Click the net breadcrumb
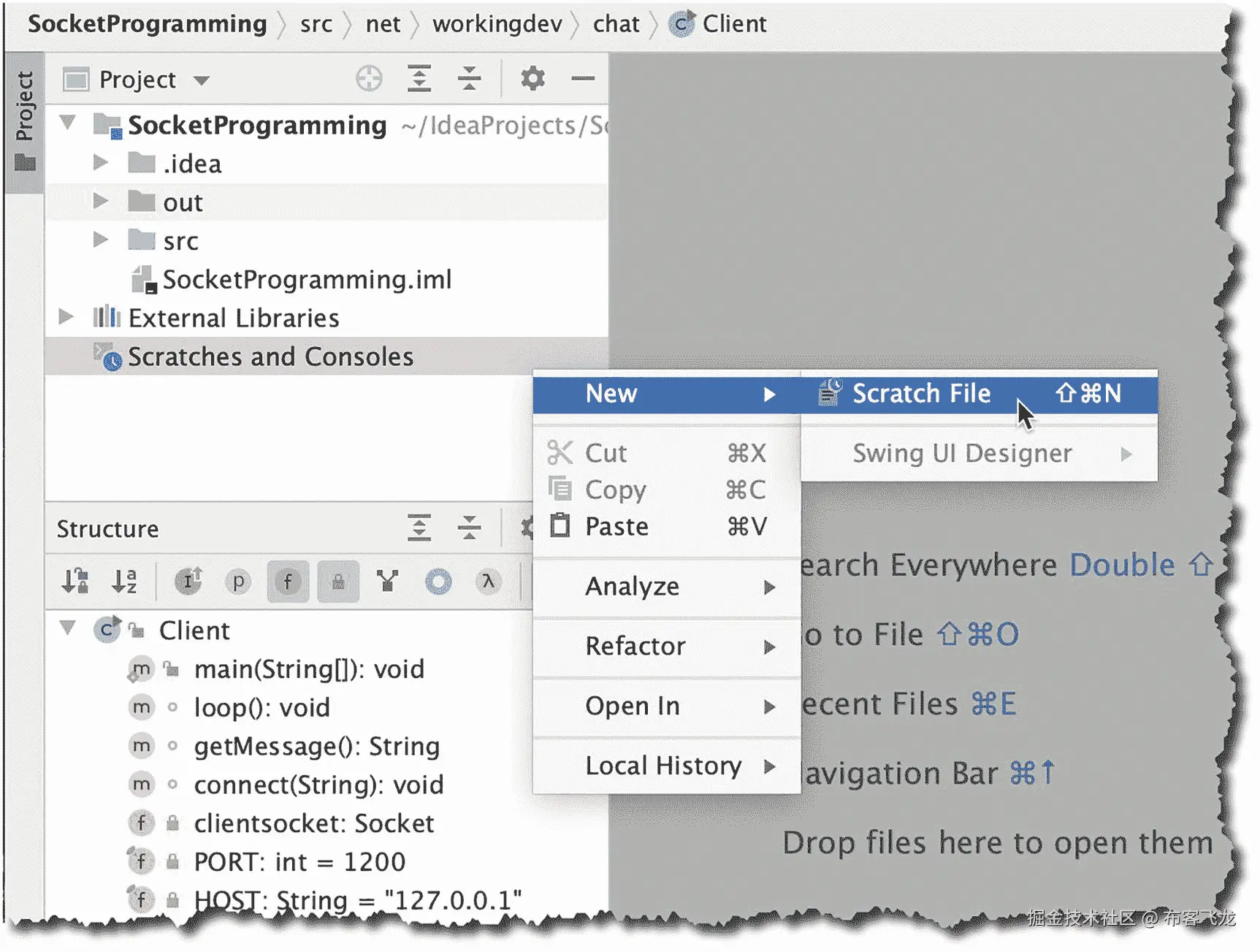 383,24
